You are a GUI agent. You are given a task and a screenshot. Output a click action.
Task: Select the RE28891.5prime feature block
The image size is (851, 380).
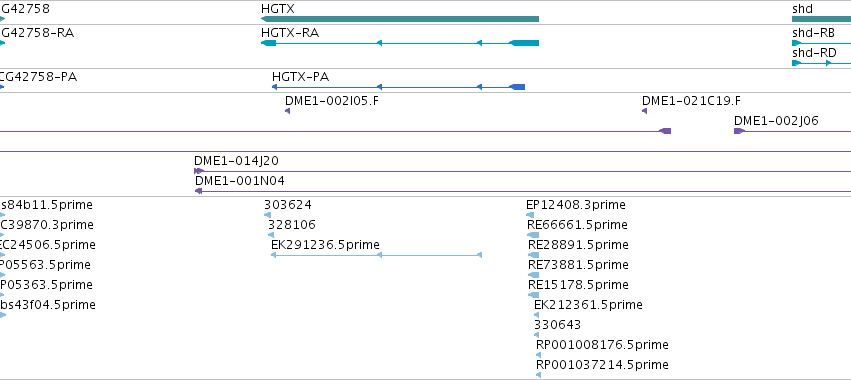(x=534, y=255)
